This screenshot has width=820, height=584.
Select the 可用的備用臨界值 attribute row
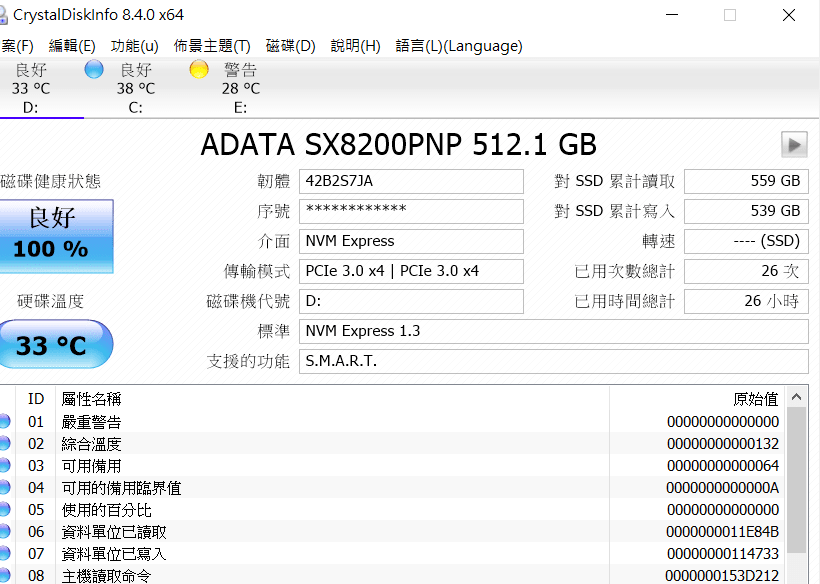392,487
